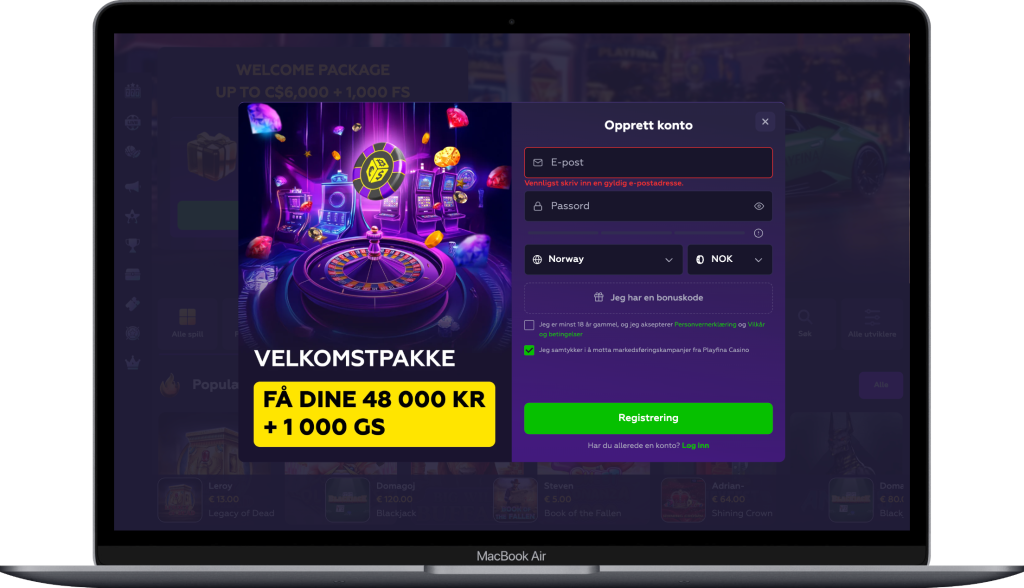1024x588 pixels.
Task: Open the Personvernerklæring link
Action: pyautogui.click(x=705, y=325)
